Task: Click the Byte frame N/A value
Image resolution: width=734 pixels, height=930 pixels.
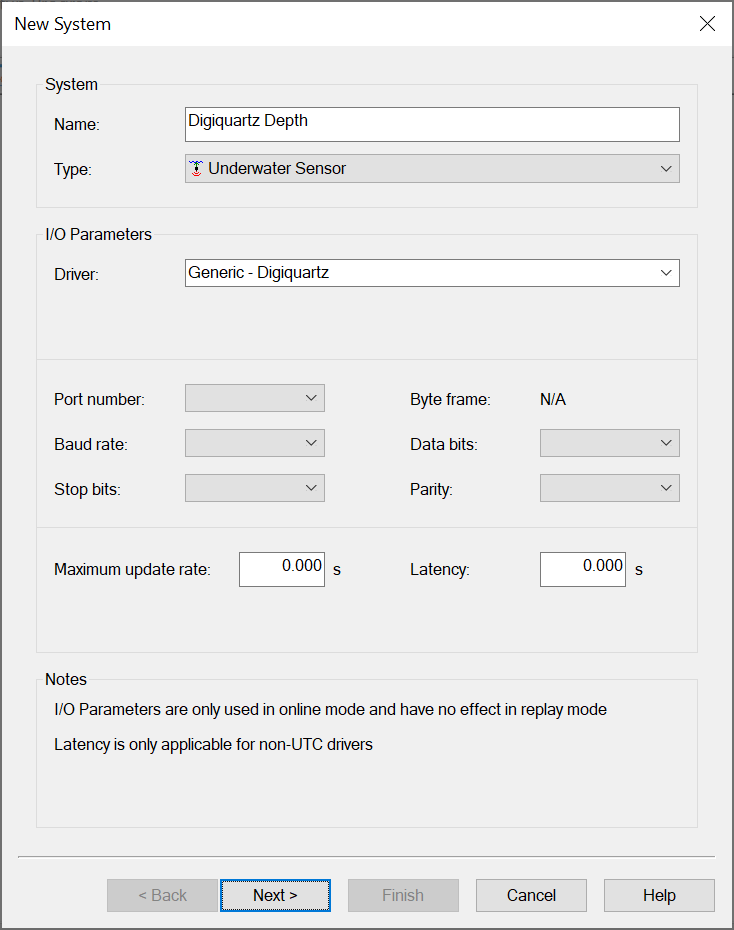Action: click(x=553, y=400)
